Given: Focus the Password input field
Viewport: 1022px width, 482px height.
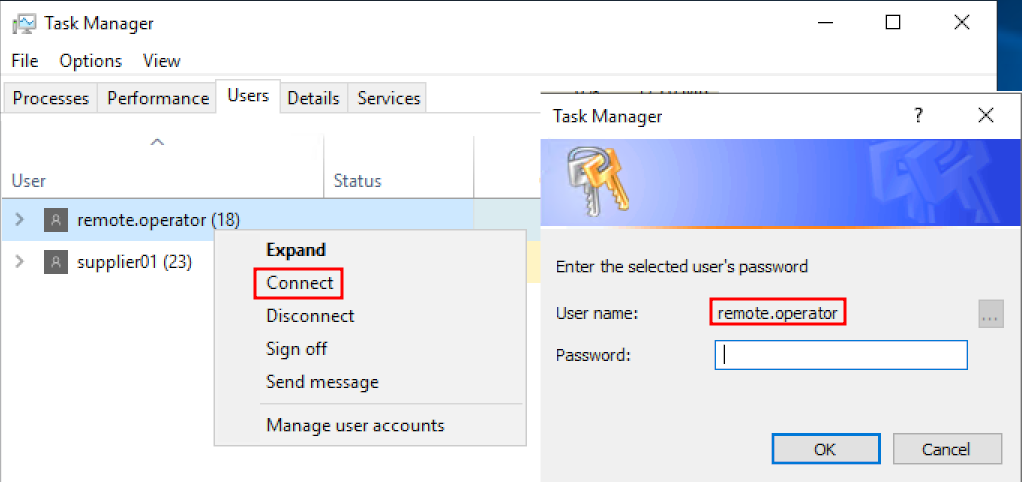Looking at the screenshot, I should click(x=840, y=355).
